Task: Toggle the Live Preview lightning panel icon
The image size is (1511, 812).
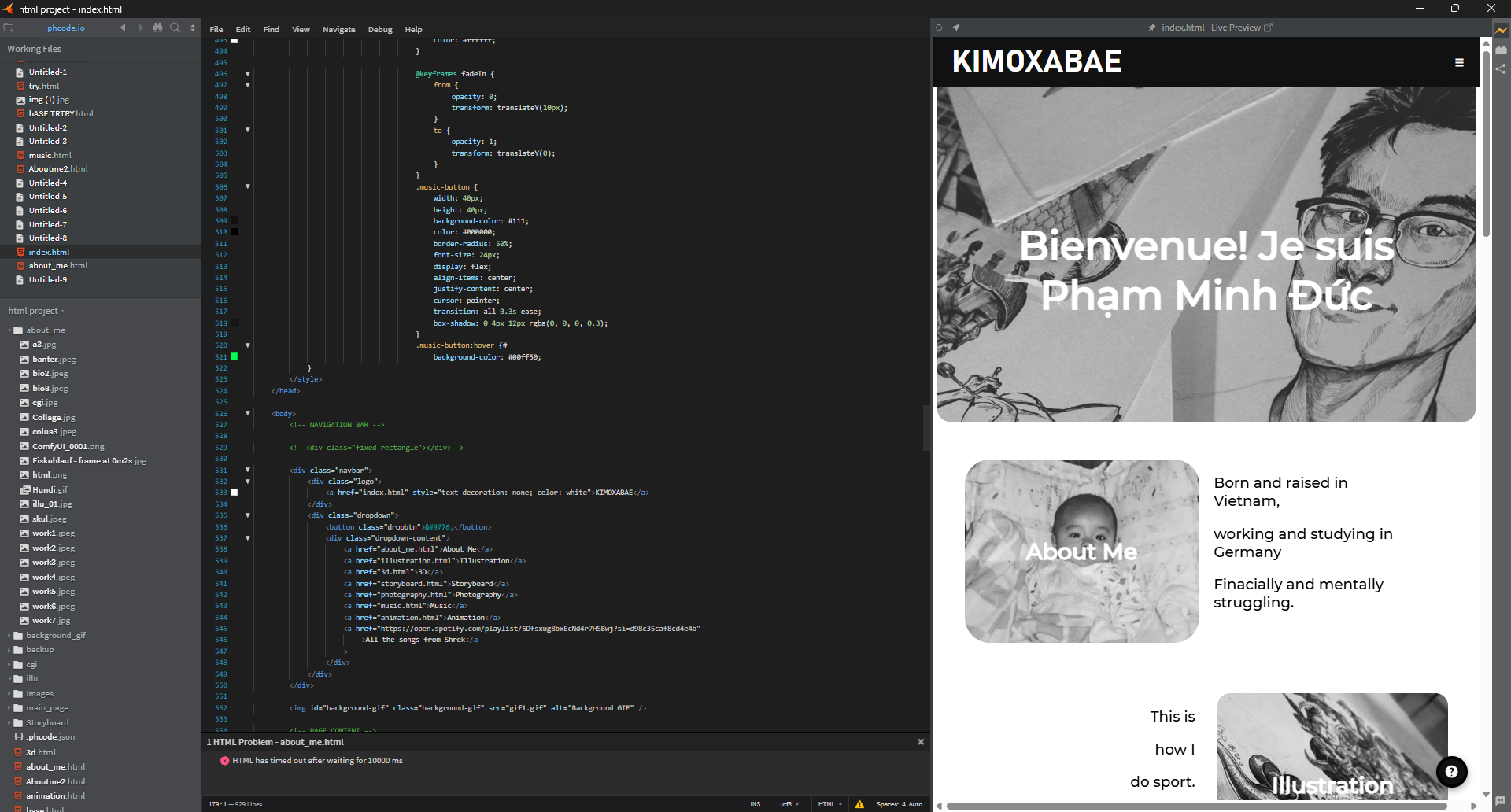Action: pos(1502,30)
